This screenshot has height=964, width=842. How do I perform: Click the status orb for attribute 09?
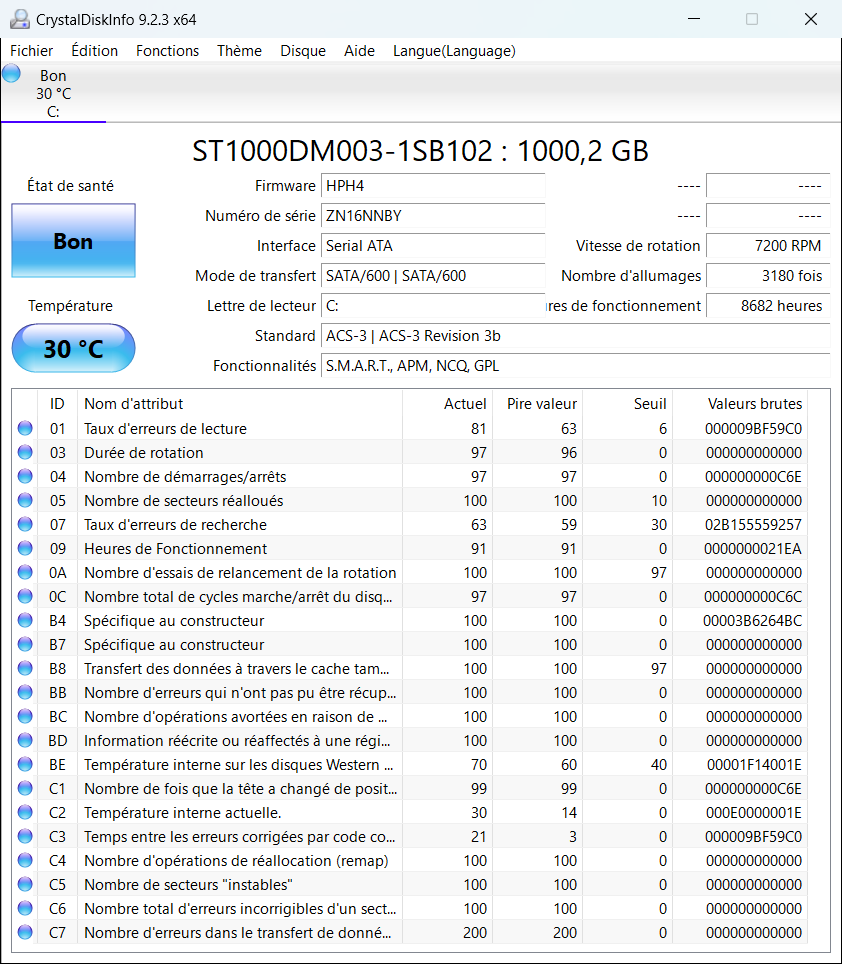(25, 548)
